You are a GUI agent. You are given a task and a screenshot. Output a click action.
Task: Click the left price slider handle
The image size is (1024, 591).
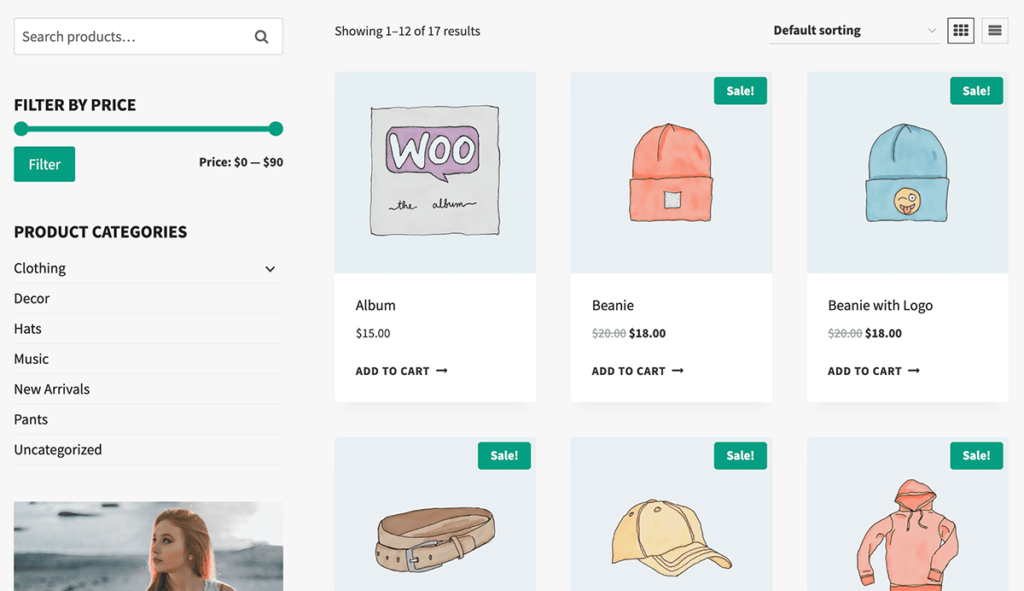(x=21, y=128)
